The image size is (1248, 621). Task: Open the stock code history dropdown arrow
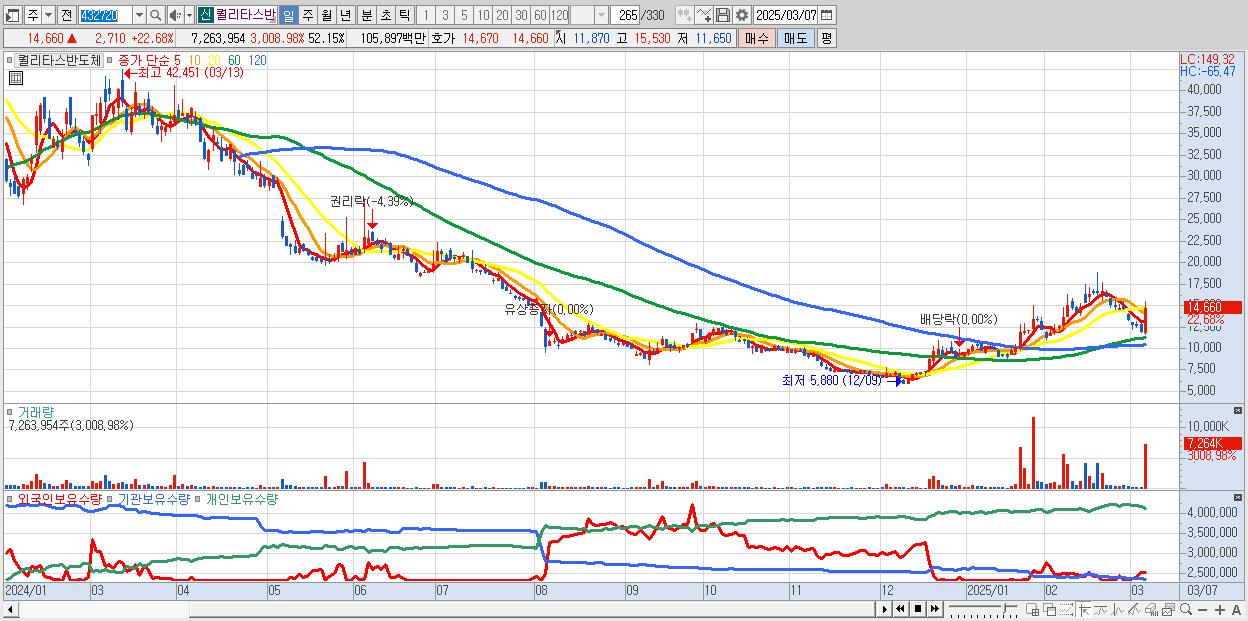[x=139, y=15]
